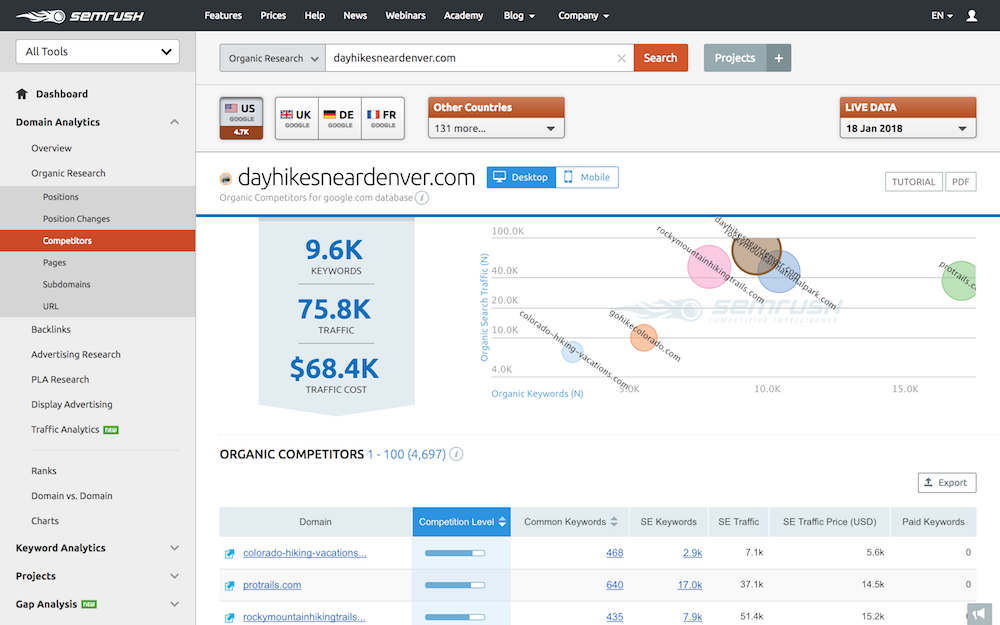Click the SEMrush logo
Viewport: 1000px width, 625px height.
point(80,15)
